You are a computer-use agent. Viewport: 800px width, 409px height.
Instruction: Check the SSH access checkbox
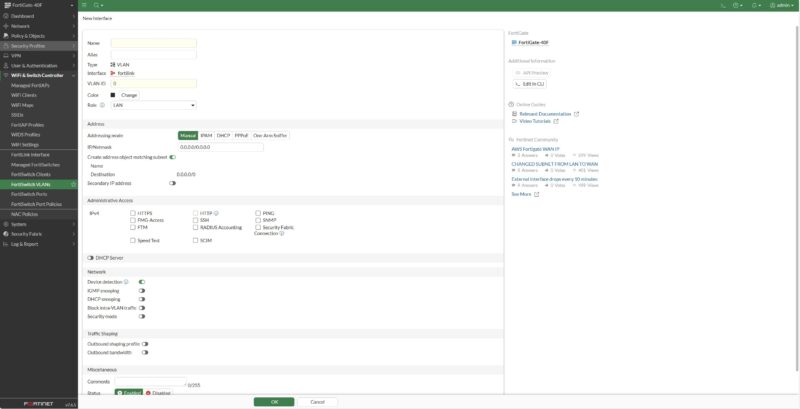click(x=195, y=220)
